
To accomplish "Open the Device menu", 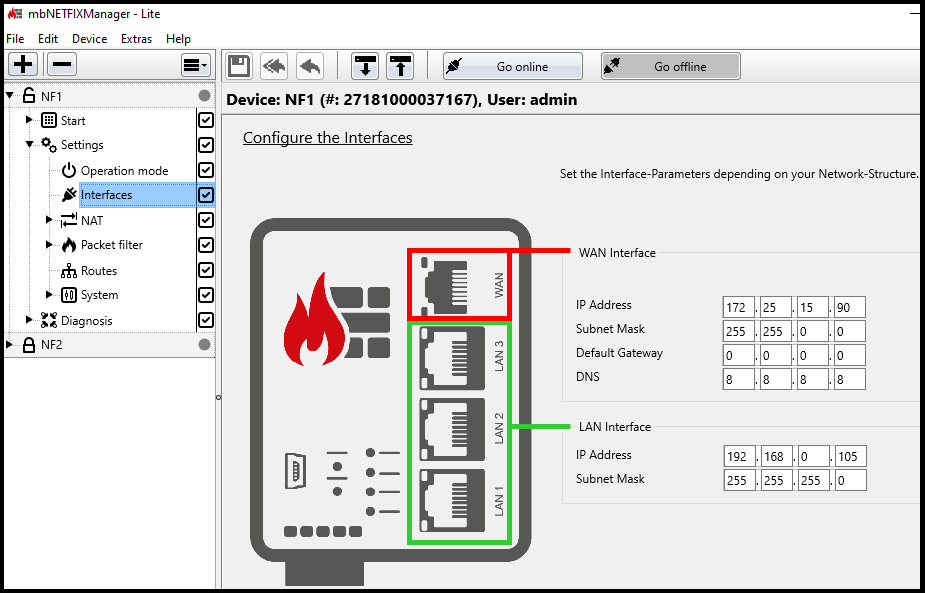I will [90, 39].
